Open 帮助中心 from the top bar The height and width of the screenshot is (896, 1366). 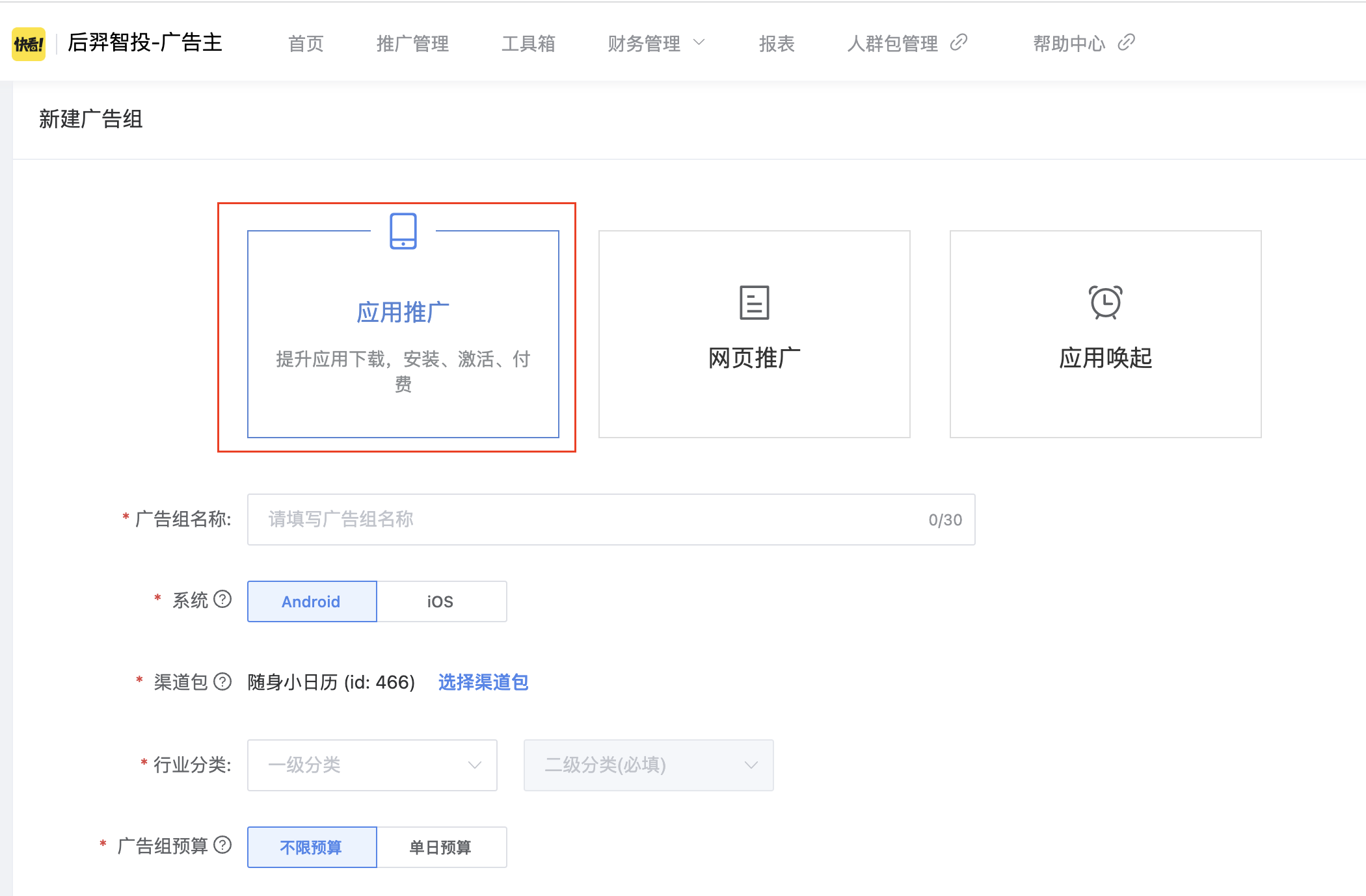tap(1068, 43)
